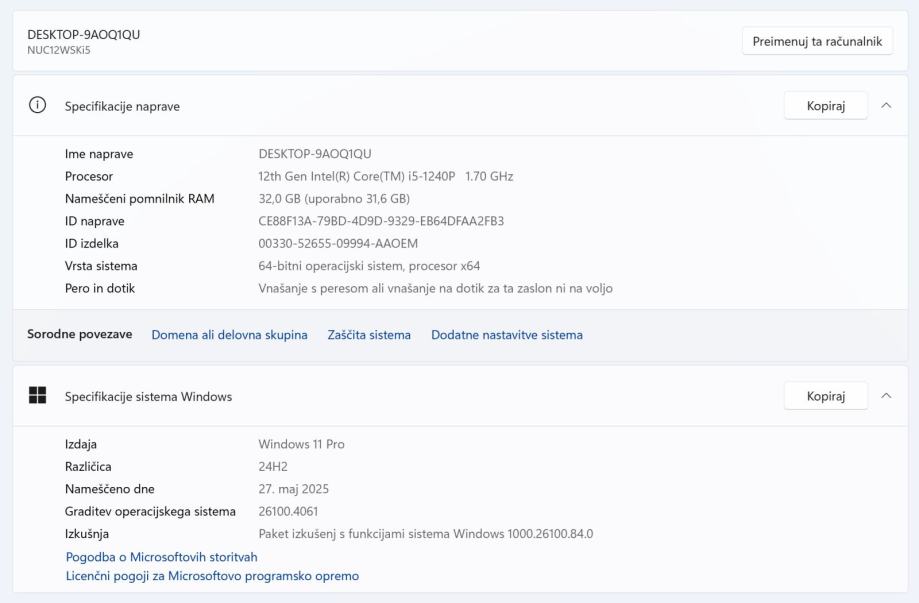The height and width of the screenshot is (603, 919).
Task: Open the Zaščita sistema link
Action: coord(369,335)
